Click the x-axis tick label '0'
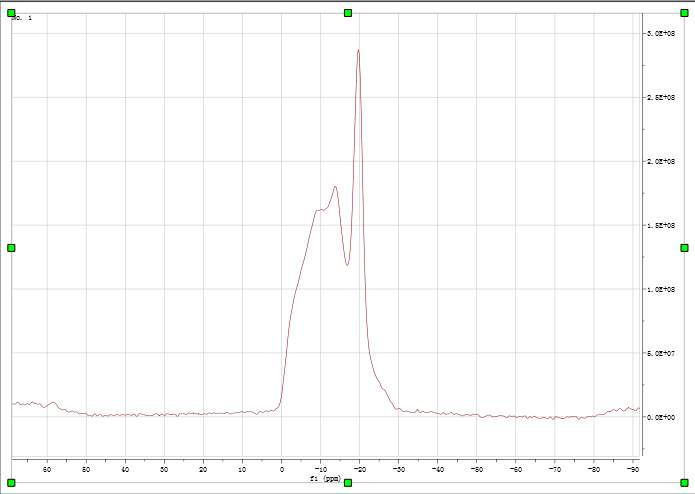 click(x=281, y=470)
